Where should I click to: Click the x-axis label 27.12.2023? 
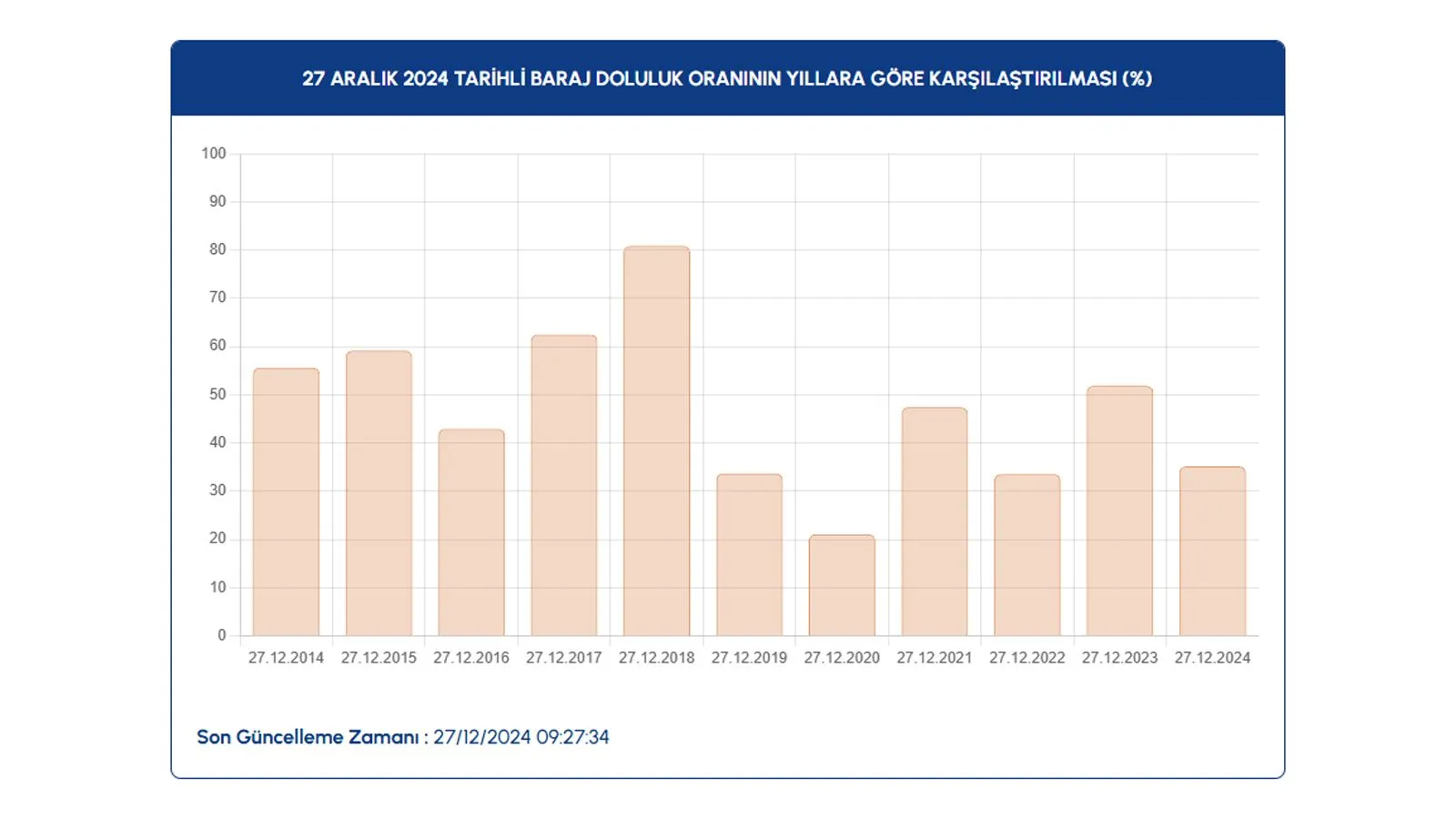click(1119, 657)
